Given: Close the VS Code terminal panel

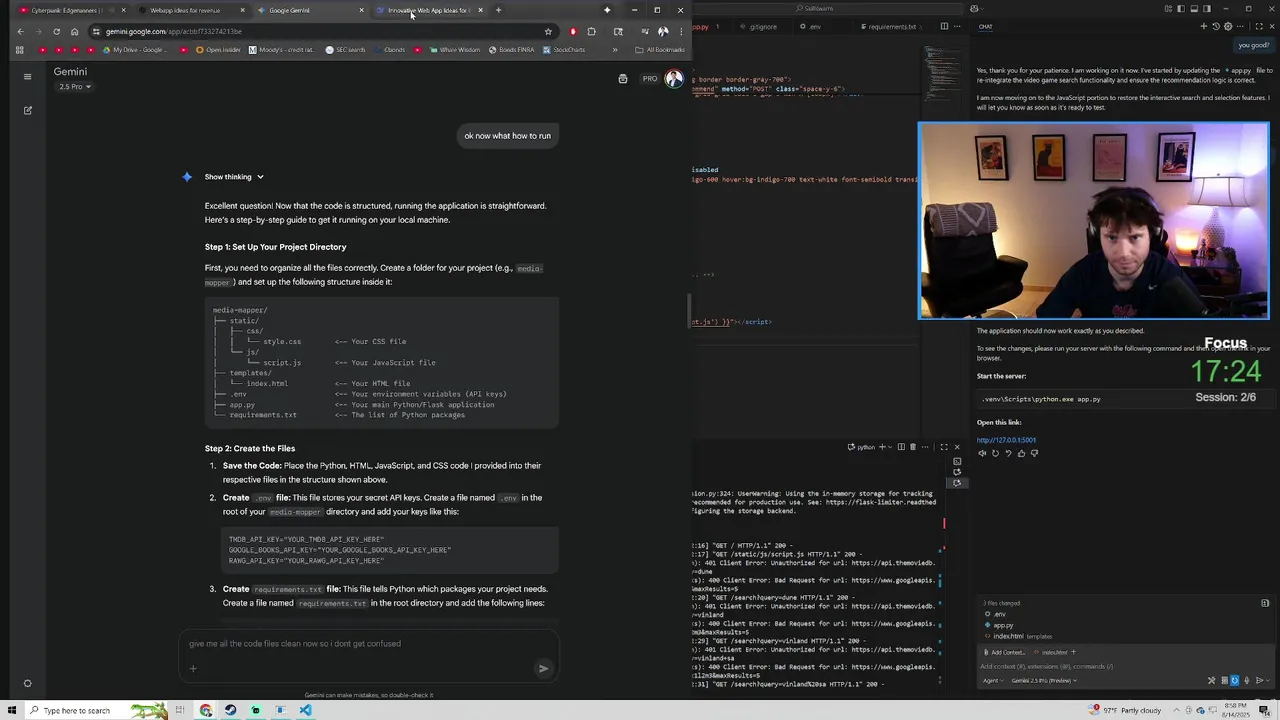Looking at the screenshot, I should [x=957, y=447].
